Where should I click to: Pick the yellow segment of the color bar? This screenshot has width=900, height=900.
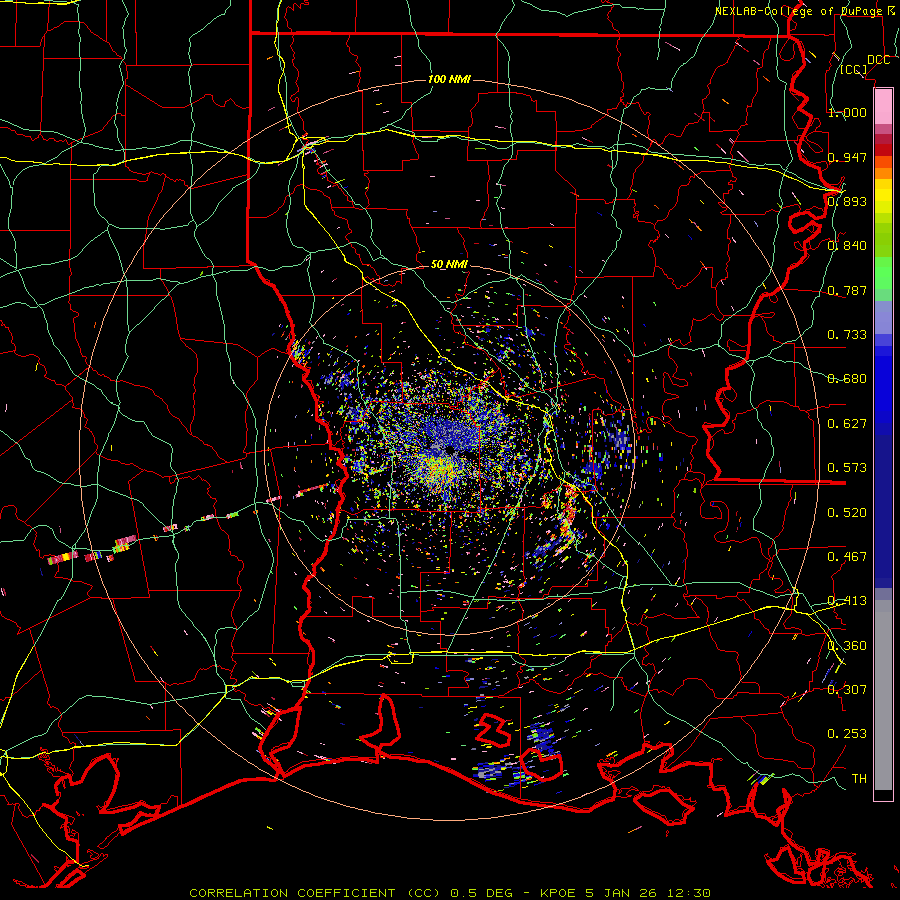pos(883,197)
